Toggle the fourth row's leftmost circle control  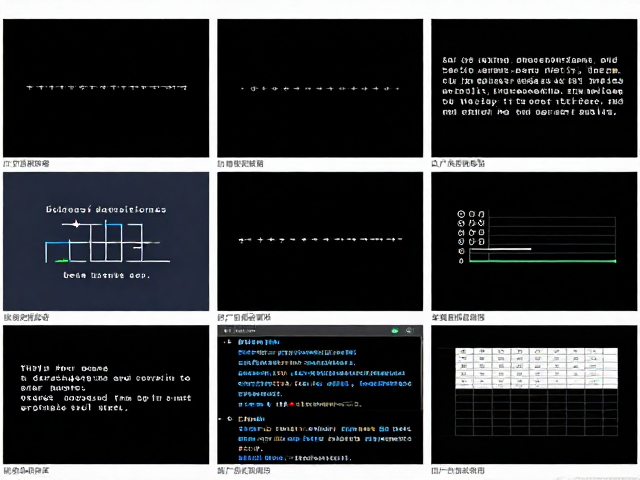click(x=461, y=242)
